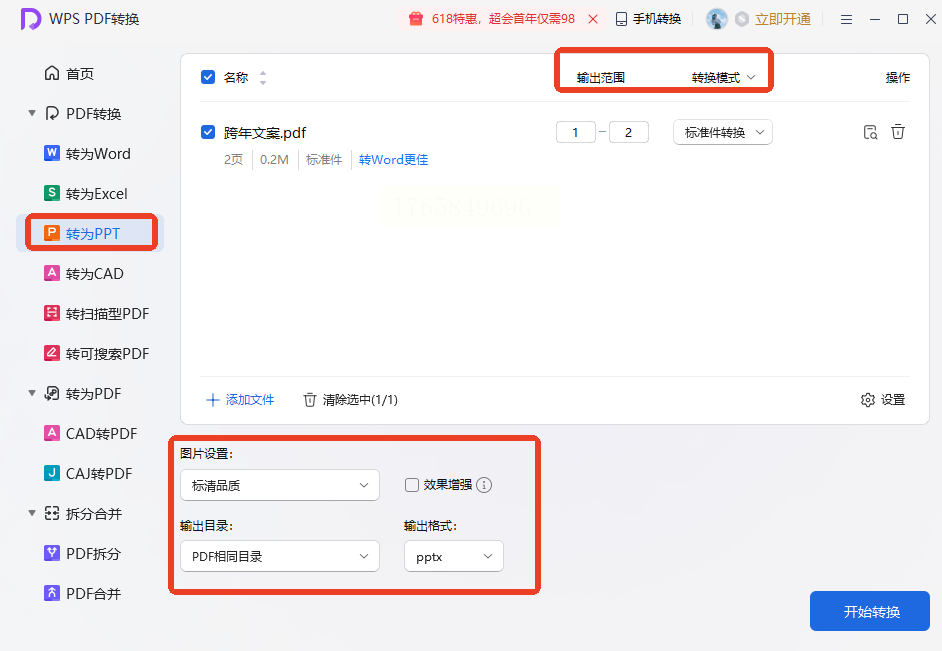Open the pptx output format dropdown
The width and height of the screenshot is (942, 651).
(x=454, y=556)
